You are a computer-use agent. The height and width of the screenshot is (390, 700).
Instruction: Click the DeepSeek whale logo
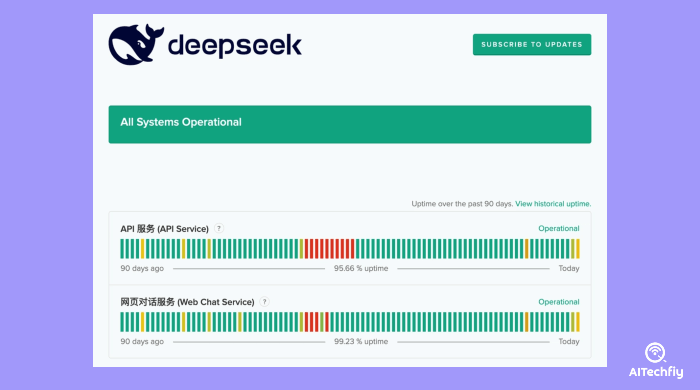[136, 44]
